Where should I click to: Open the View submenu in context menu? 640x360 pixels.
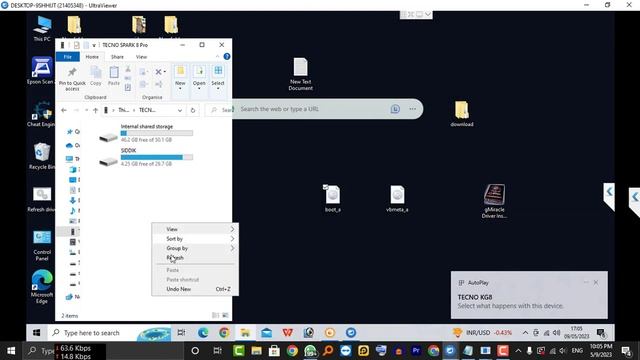[195, 229]
